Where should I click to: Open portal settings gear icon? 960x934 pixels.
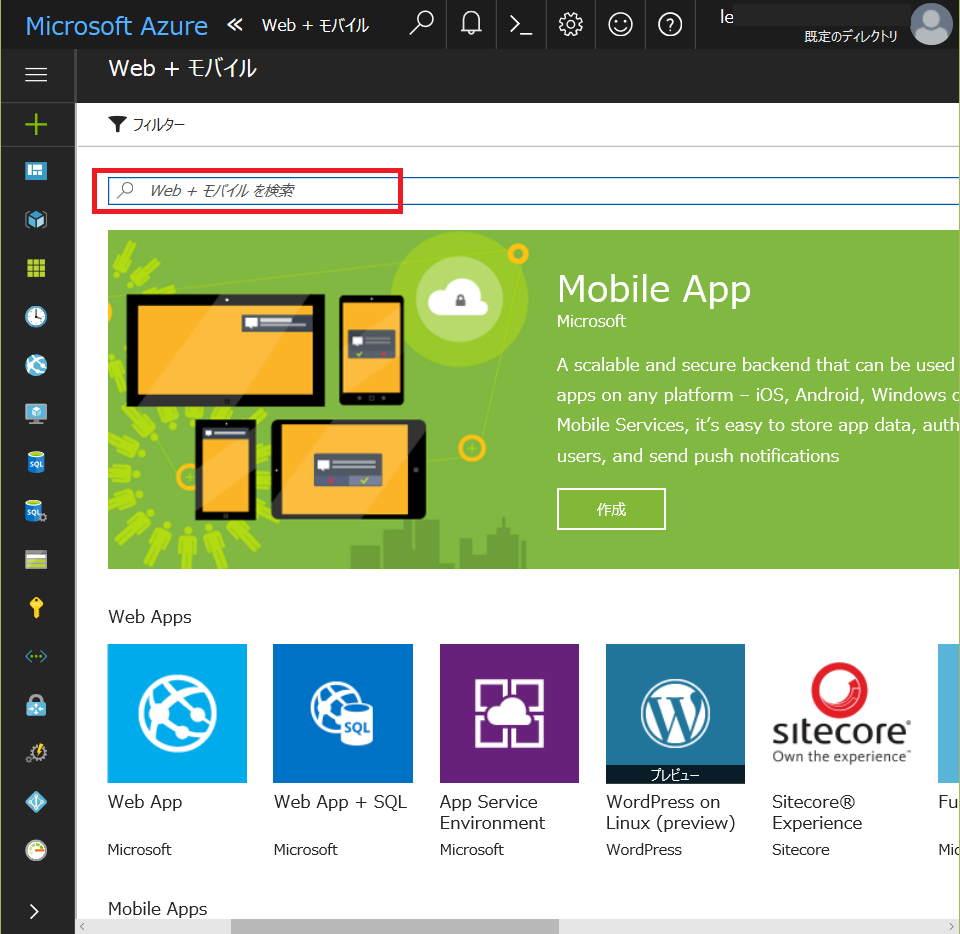point(571,24)
